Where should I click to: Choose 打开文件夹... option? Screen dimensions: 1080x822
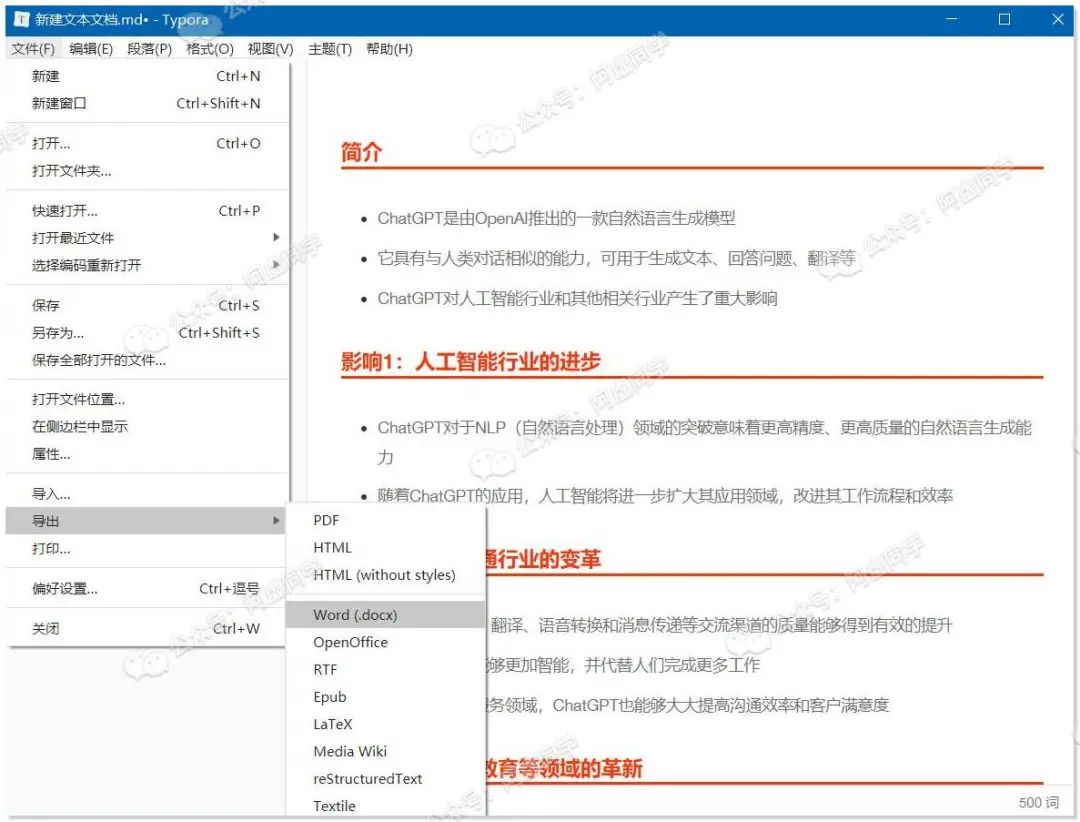[x=145, y=171]
